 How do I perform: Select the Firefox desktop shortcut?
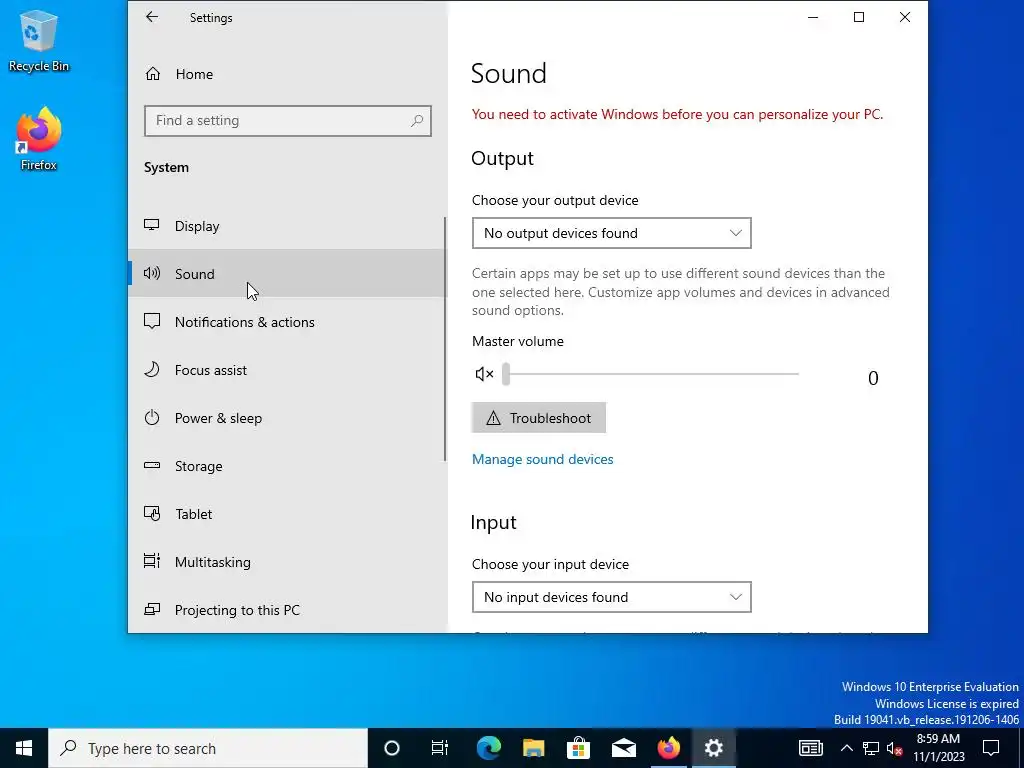tap(39, 139)
